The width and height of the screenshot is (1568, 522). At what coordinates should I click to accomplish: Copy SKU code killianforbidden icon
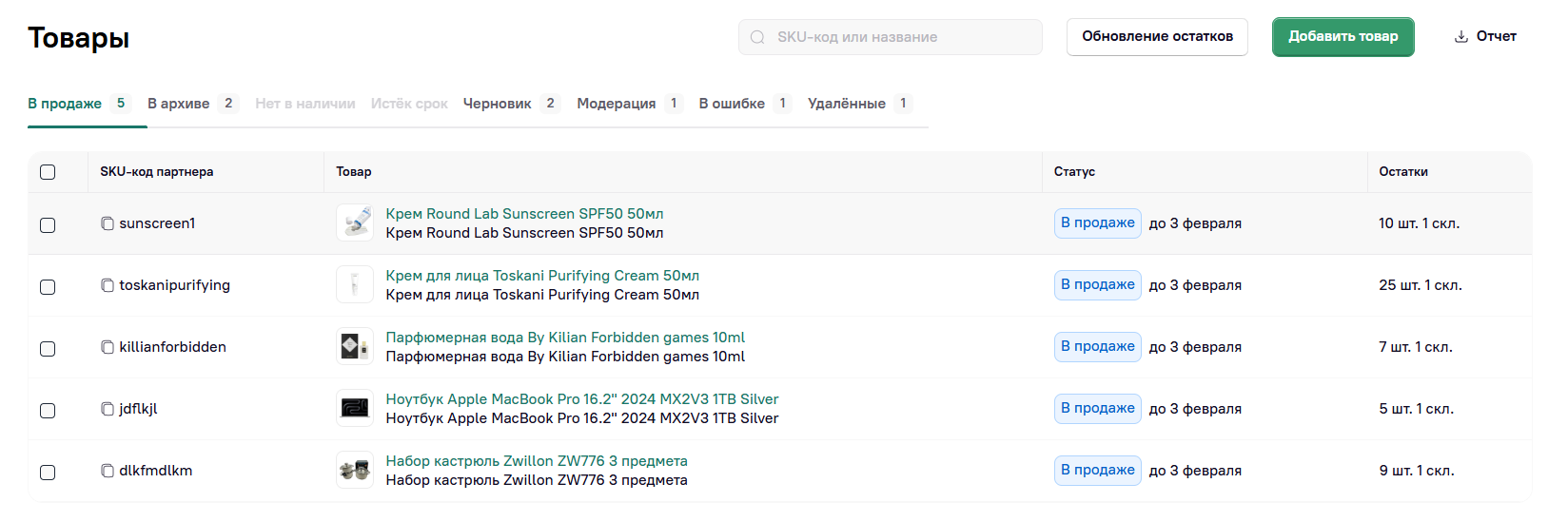coord(108,347)
